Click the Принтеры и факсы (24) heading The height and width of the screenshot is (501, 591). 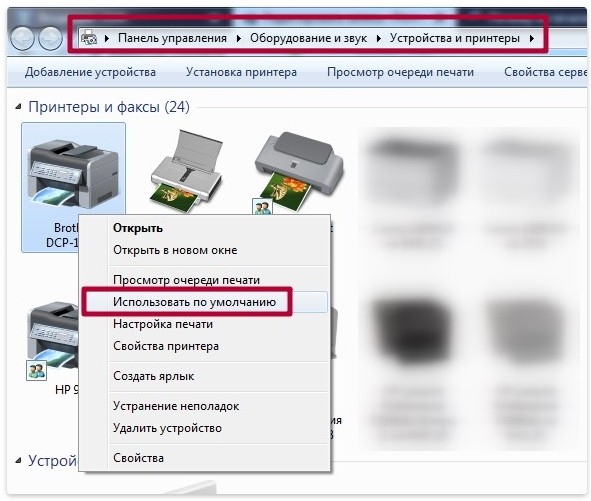[x=109, y=107]
